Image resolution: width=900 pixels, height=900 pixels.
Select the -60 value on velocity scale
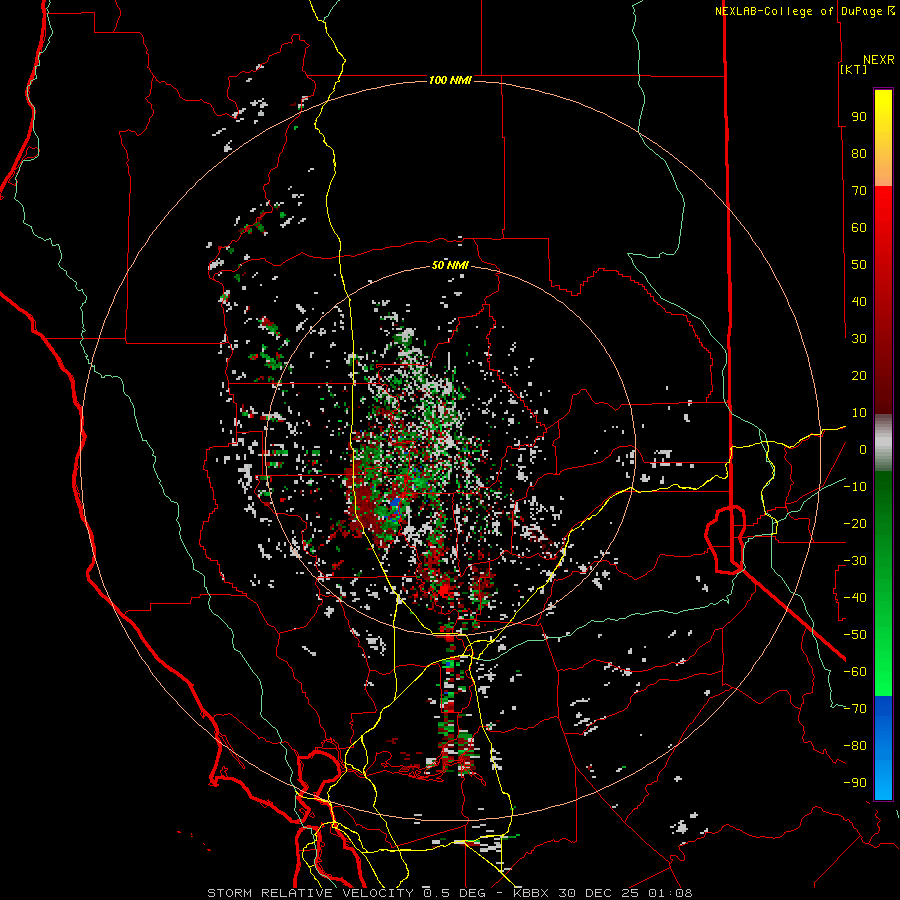855,672
